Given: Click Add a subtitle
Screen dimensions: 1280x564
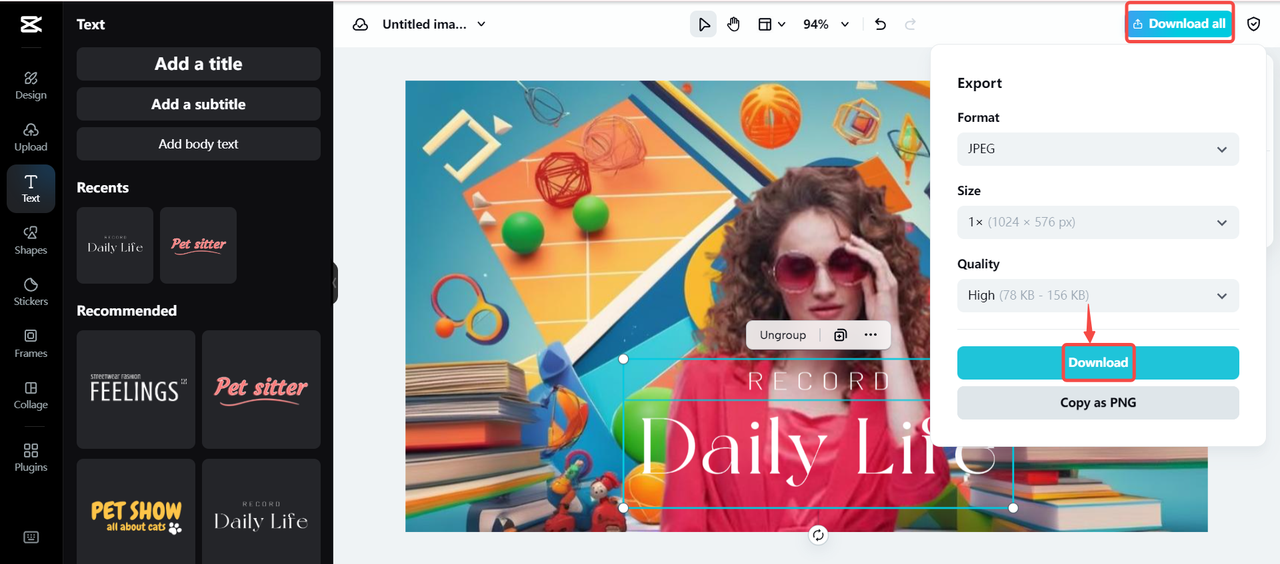Looking at the screenshot, I should (198, 104).
